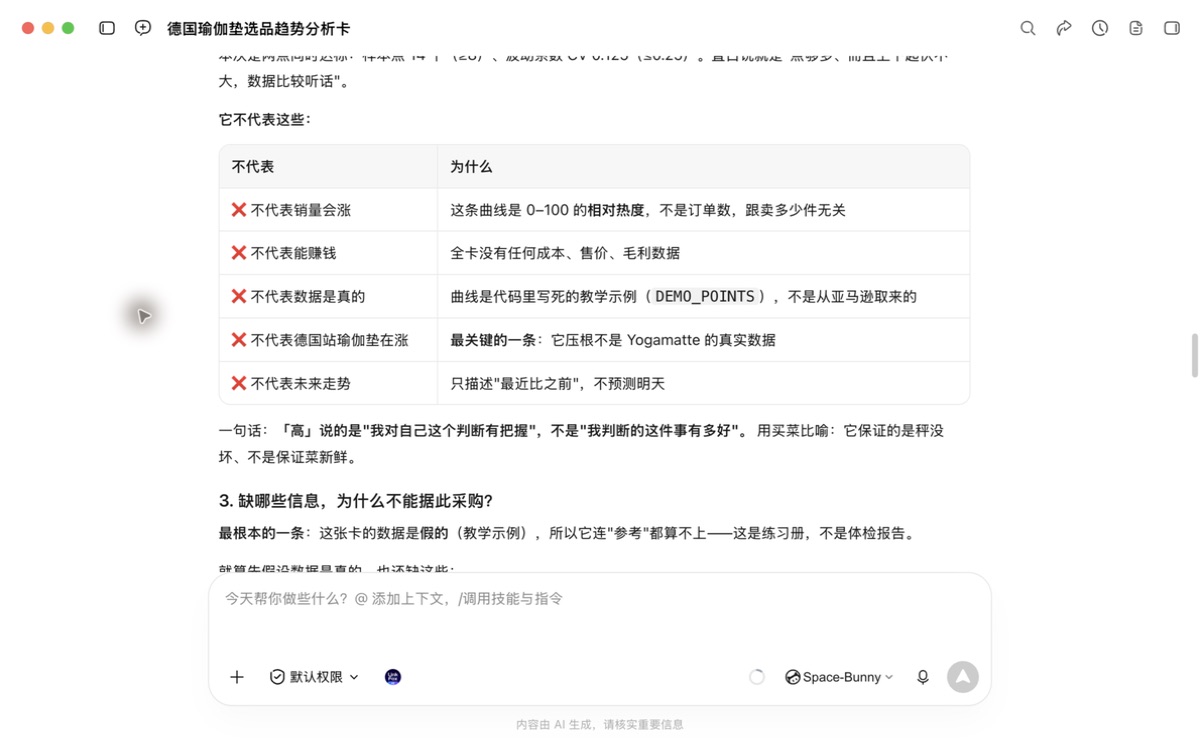Screen dimensions: 1200x742
Task: Click the 不代表 table header cell
Action: coord(328,167)
